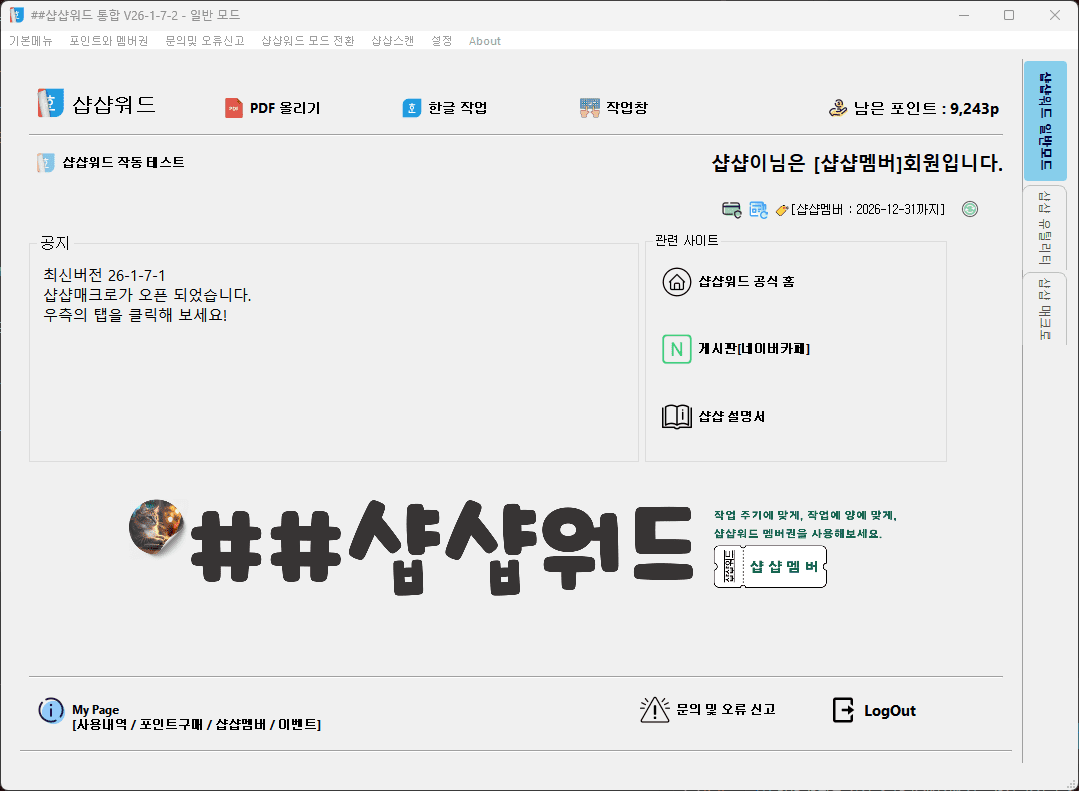The width and height of the screenshot is (1079, 791).
Task: Open 샵샵워드 공식 홈 via the home icon
Action: pyautogui.click(x=676, y=281)
